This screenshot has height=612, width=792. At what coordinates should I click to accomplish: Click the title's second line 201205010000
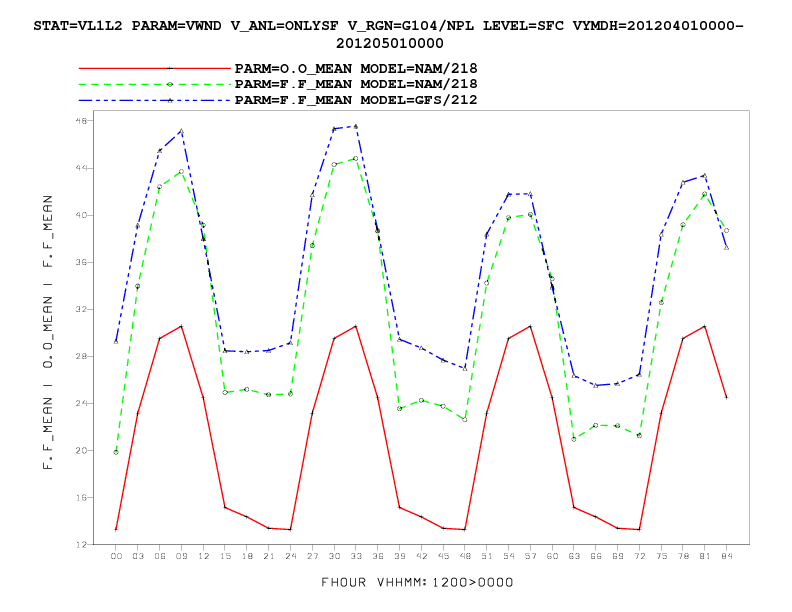(389, 43)
